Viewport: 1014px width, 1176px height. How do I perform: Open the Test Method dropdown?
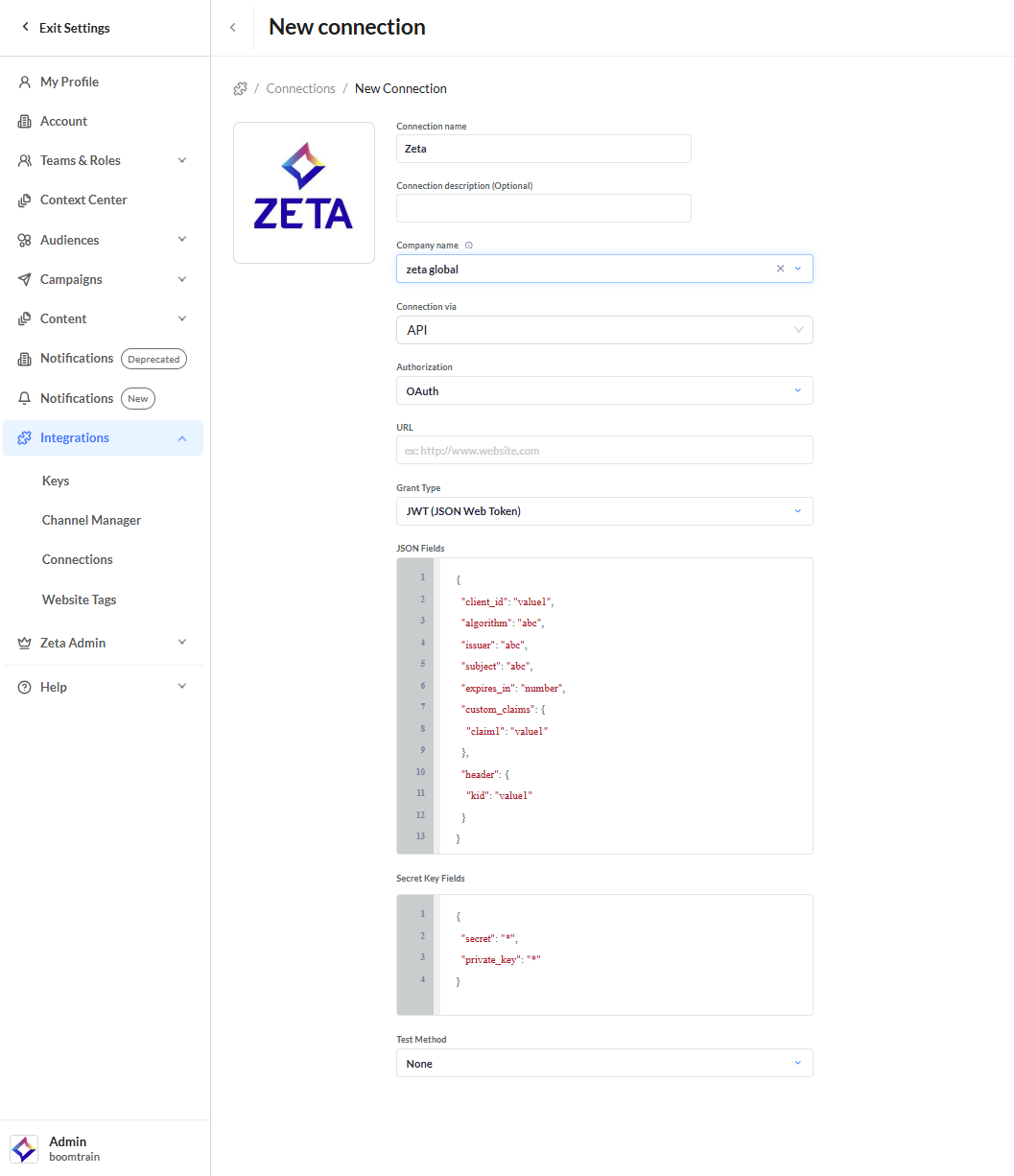coord(604,1063)
